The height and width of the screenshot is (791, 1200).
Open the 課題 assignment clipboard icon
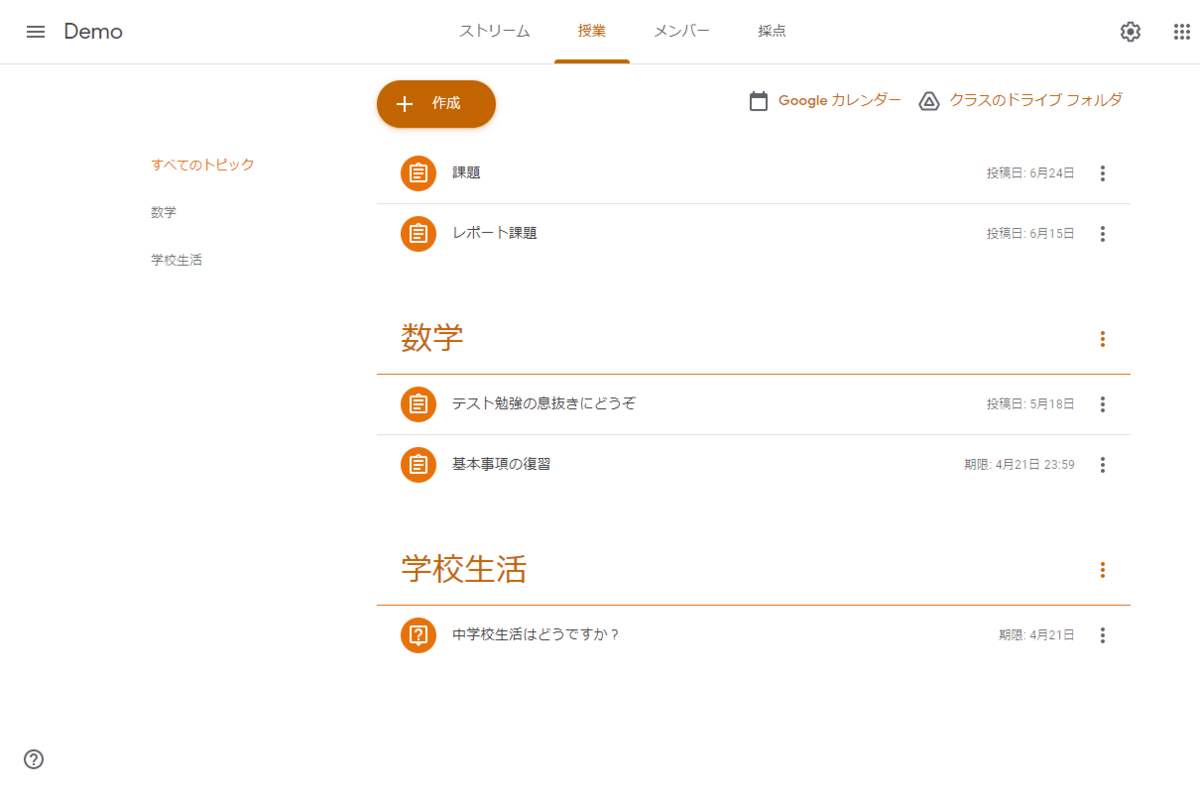coord(418,173)
